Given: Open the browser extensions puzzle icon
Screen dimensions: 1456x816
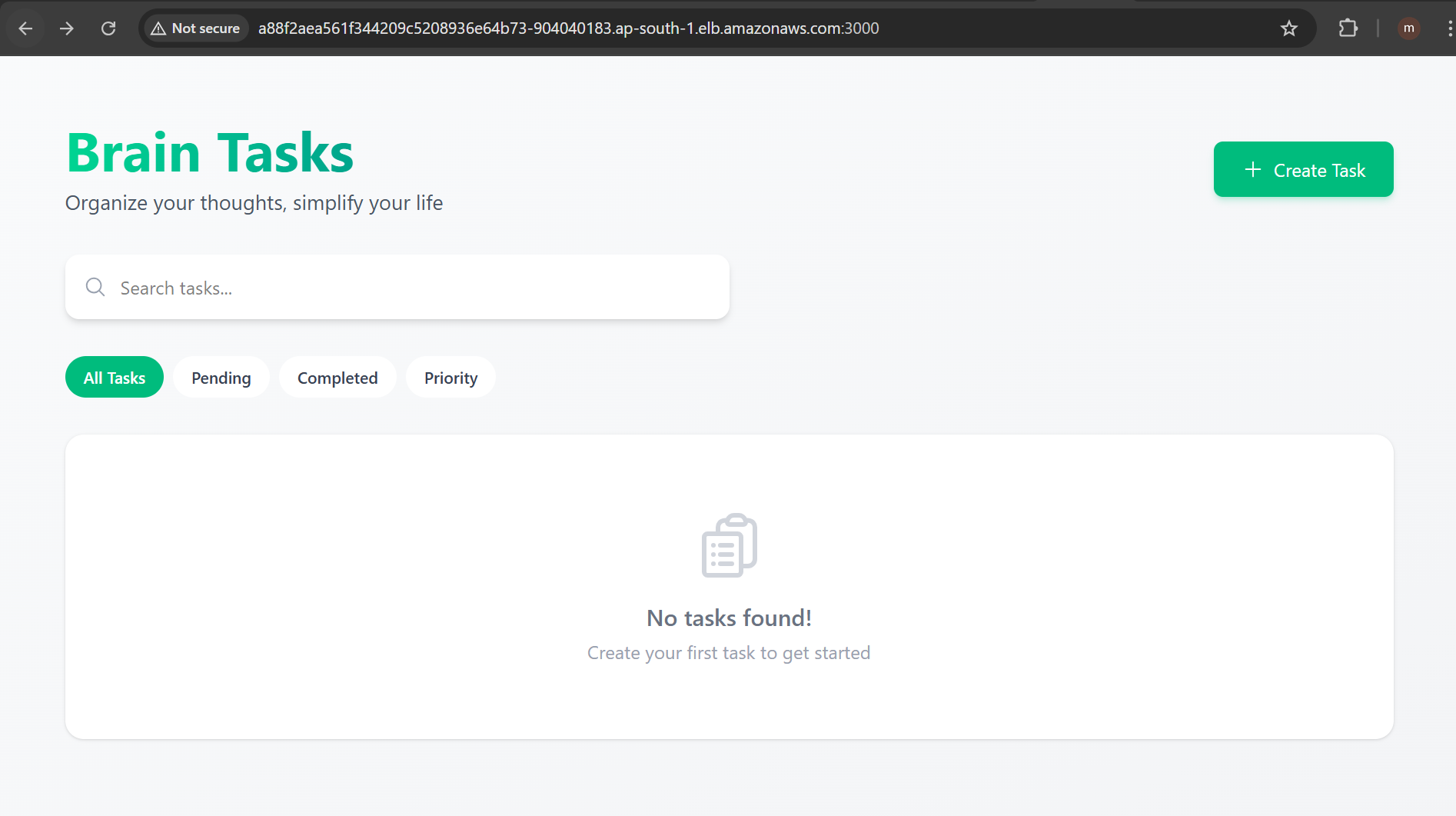Looking at the screenshot, I should pos(1348,28).
